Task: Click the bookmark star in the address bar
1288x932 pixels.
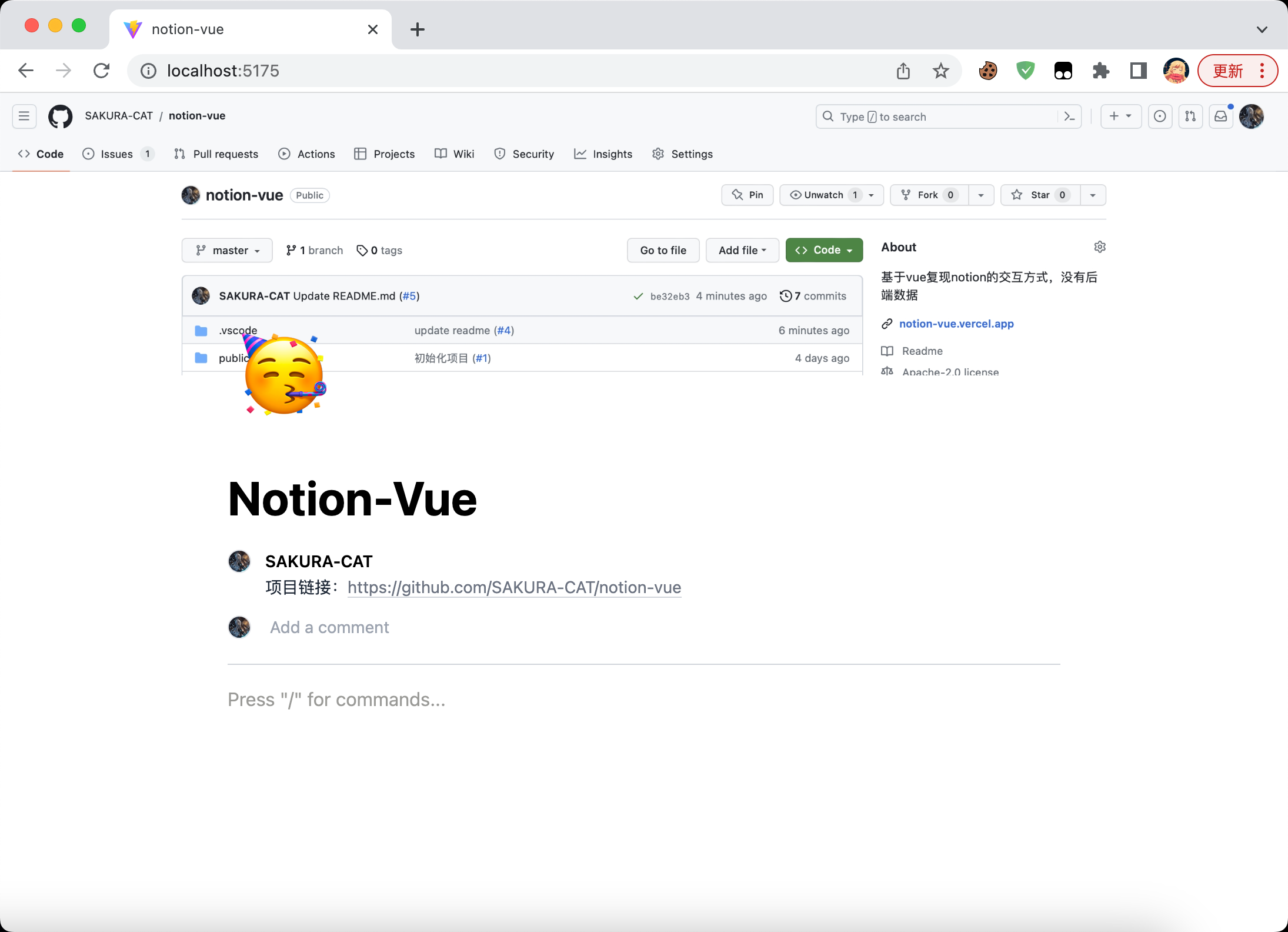Action: pyautogui.click(x=940, y=71)
